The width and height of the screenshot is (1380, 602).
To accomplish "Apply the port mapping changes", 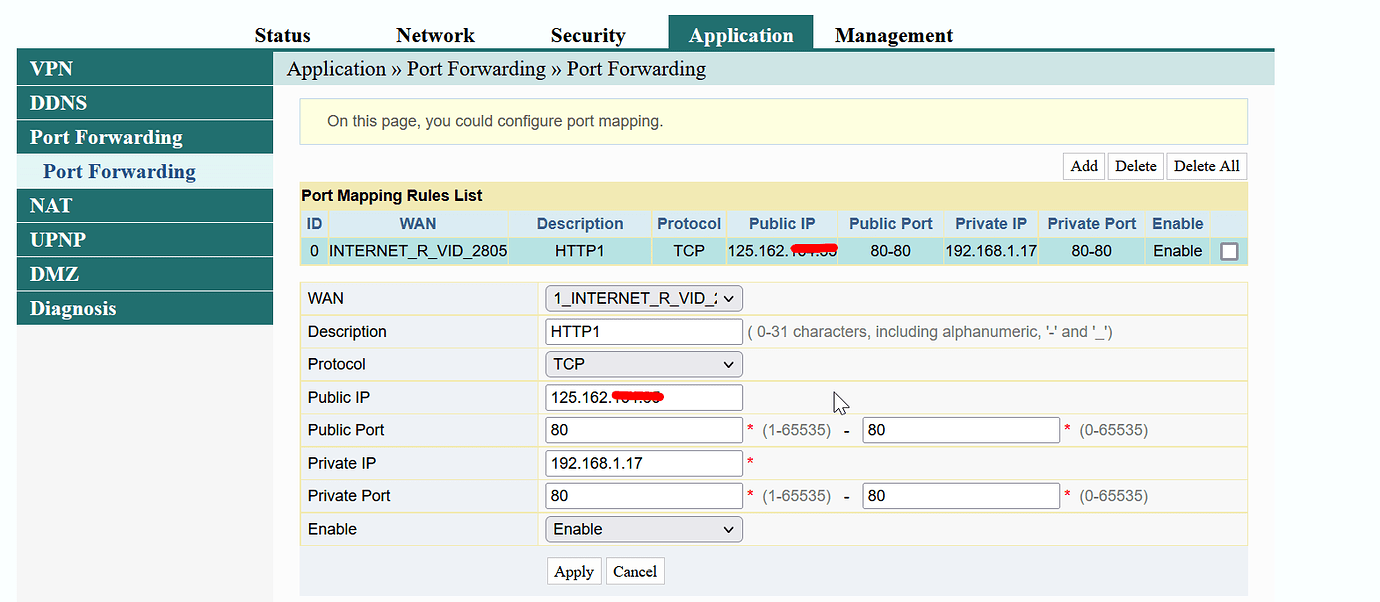I will (574, 571).
